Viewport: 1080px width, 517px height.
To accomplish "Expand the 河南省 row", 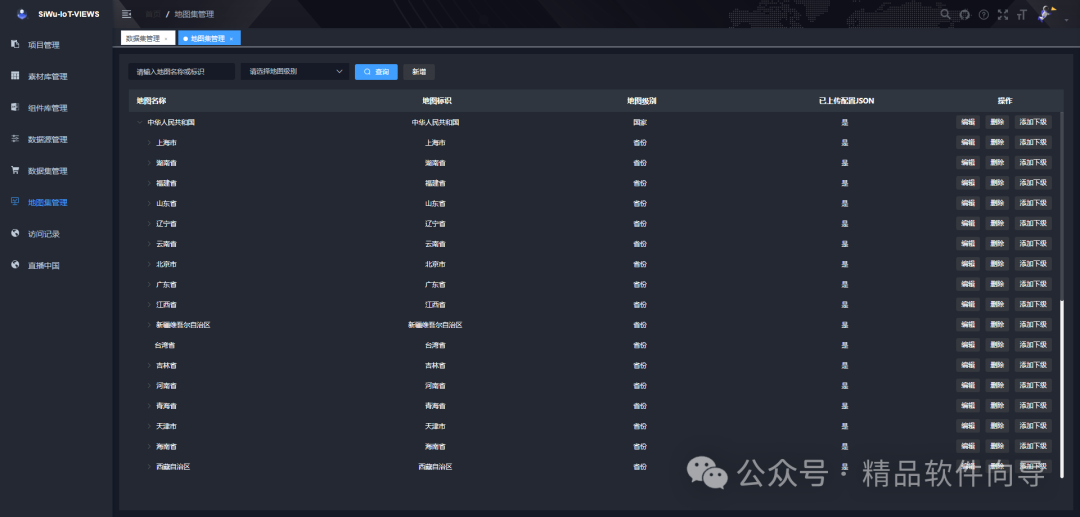I will (x=149, y=386).
